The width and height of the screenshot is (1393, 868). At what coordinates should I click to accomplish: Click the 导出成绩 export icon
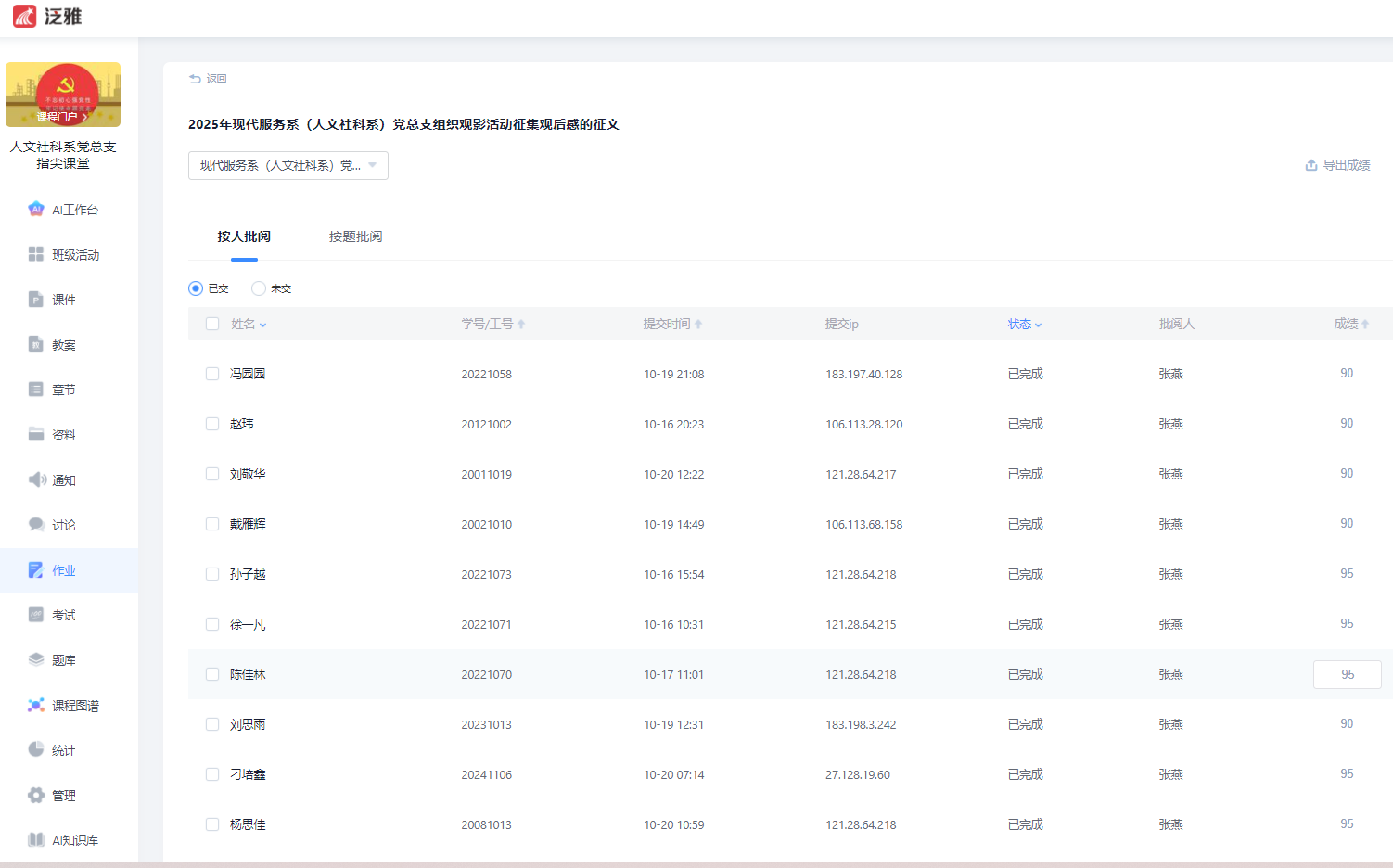point(1311,165)
